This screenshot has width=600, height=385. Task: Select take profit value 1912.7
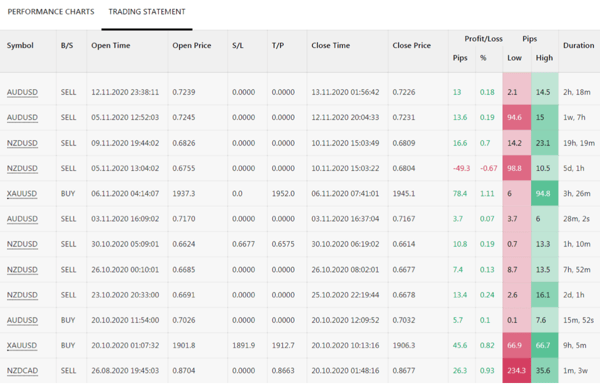click(283, 346)
